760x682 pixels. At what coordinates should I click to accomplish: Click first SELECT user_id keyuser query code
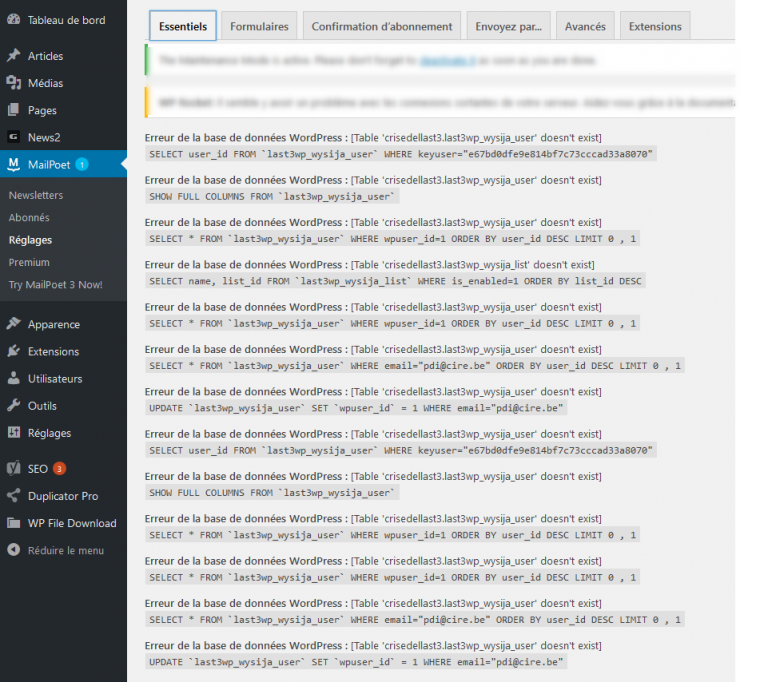click(401, 154)
